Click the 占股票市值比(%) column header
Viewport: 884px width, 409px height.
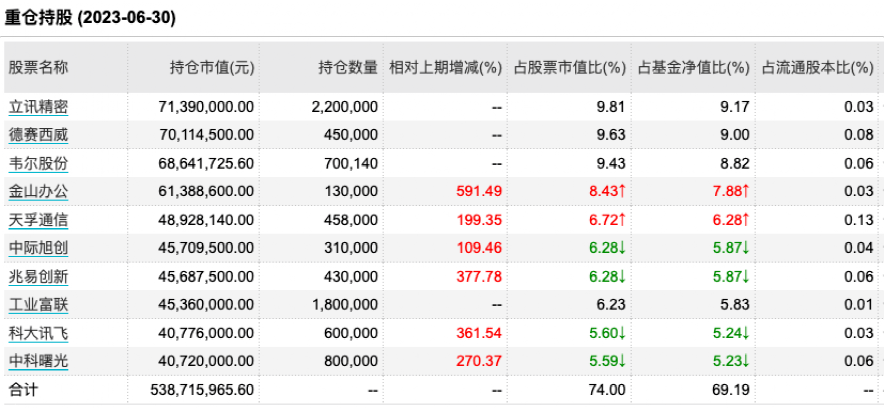568,68
